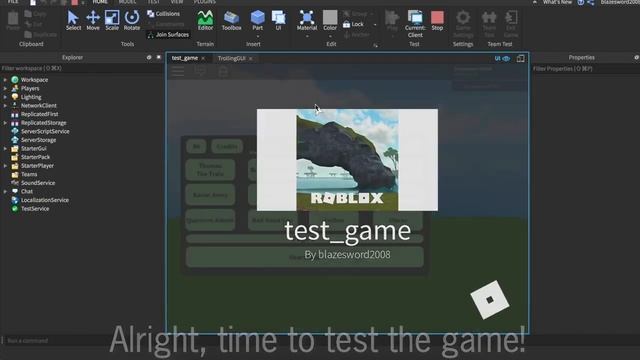Select ReplicatedFirst in Explorer

coord(40,114)
